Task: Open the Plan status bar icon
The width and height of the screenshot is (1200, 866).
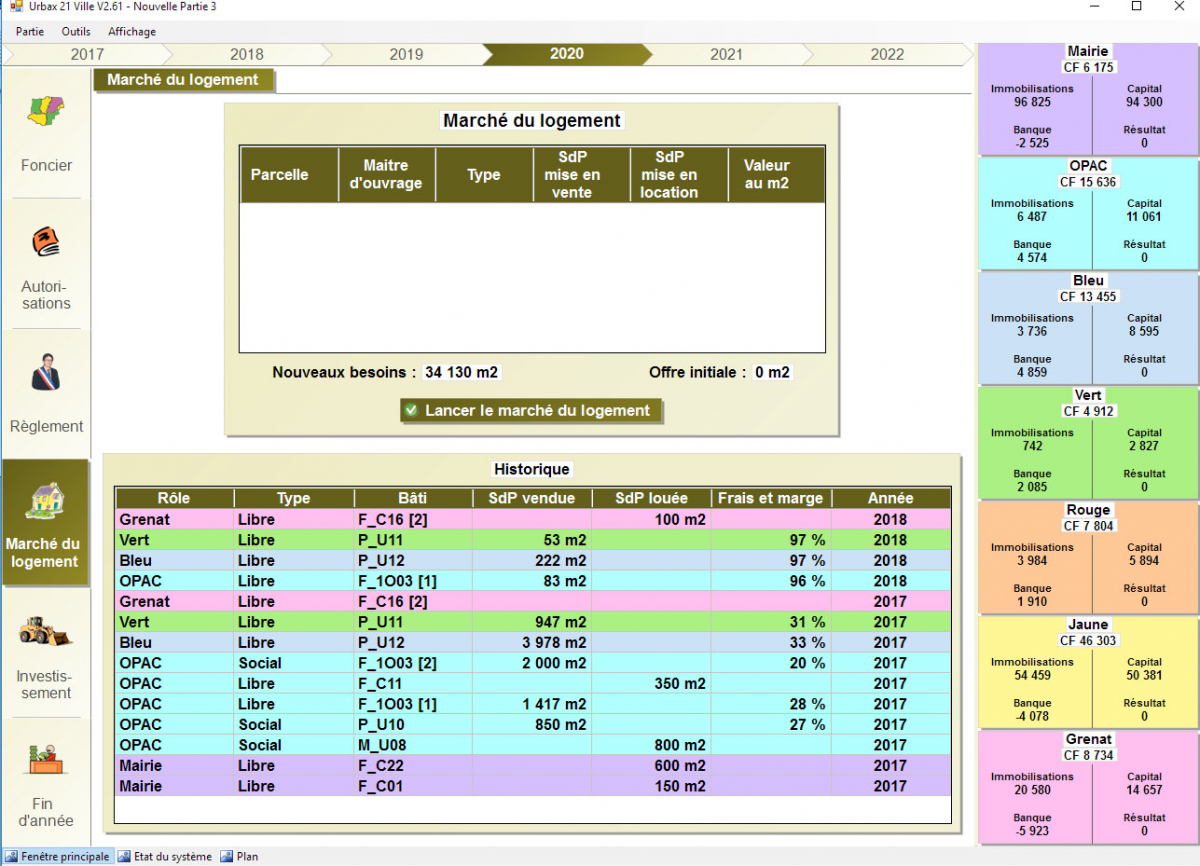Action: click(226, 857)
